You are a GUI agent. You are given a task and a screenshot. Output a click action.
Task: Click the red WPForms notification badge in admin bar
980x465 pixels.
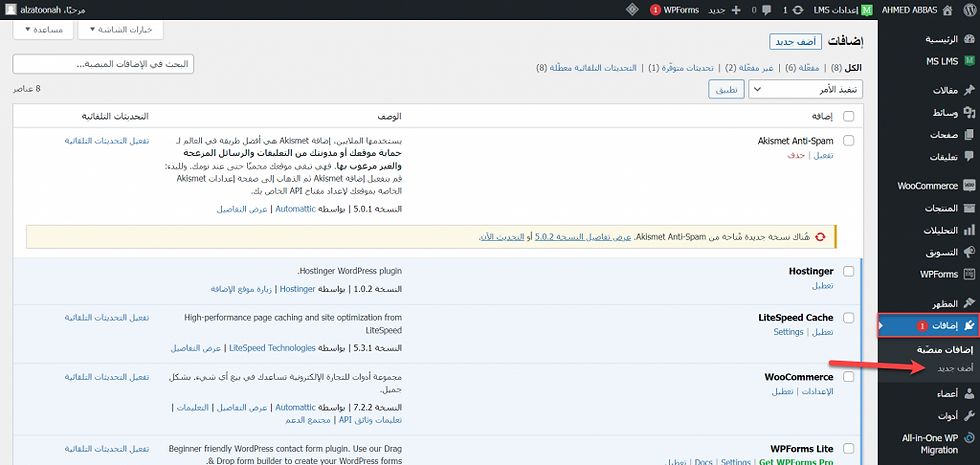(654, 10)
